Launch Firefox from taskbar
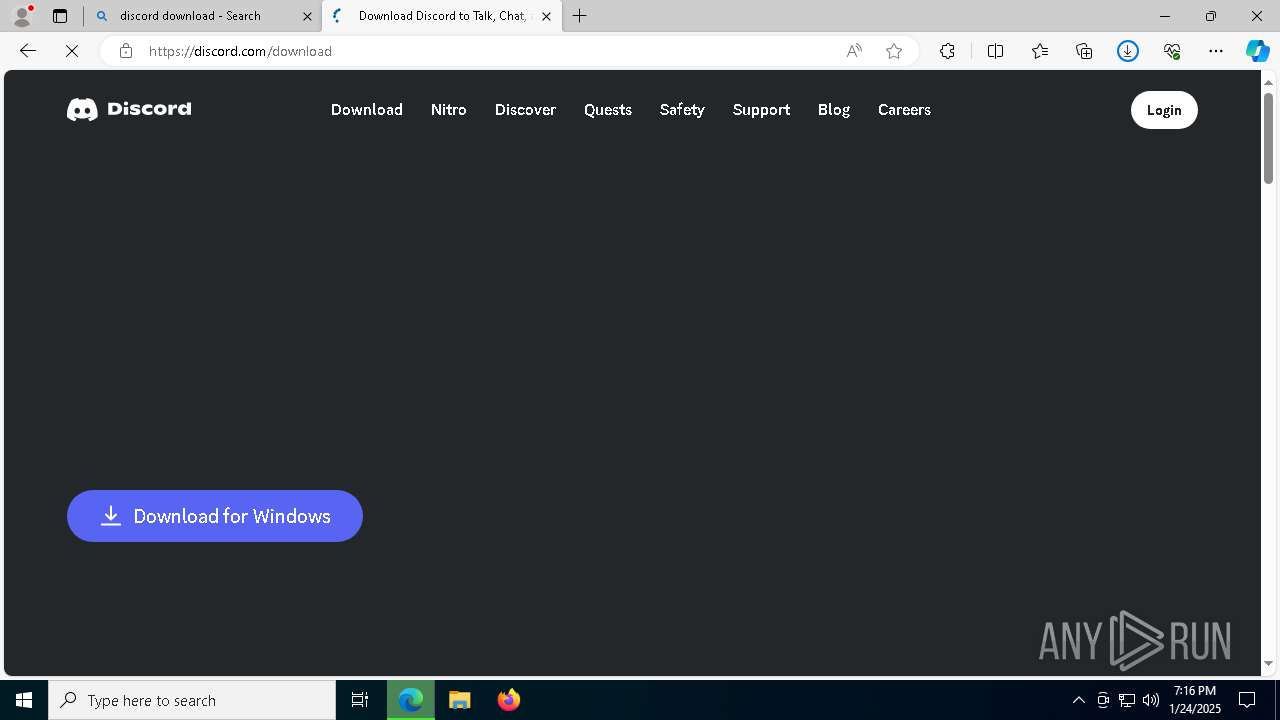The image size is (1280, 720). [509, 700]
